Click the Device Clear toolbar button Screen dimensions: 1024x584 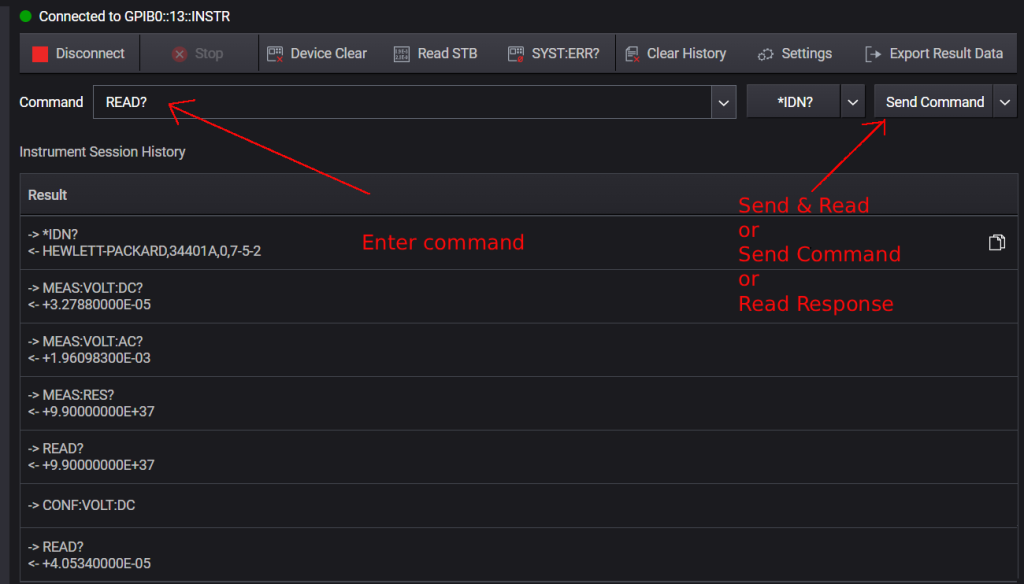(317, 54)
